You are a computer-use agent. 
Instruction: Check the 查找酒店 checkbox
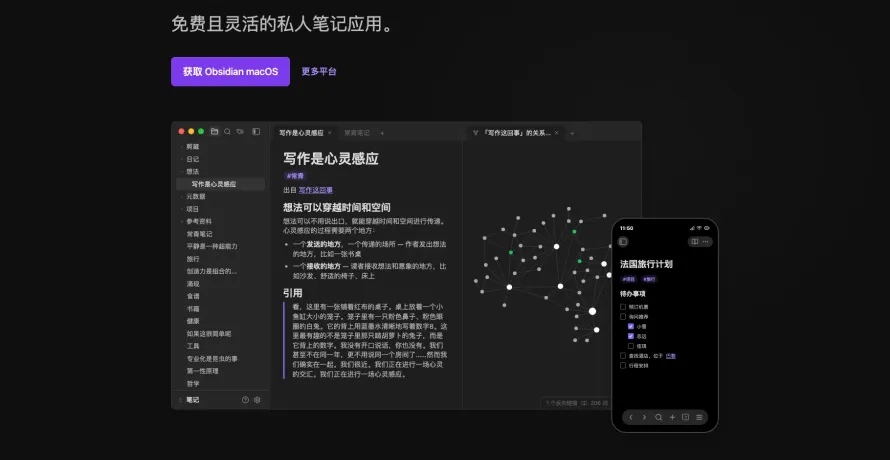click(623, 356)
